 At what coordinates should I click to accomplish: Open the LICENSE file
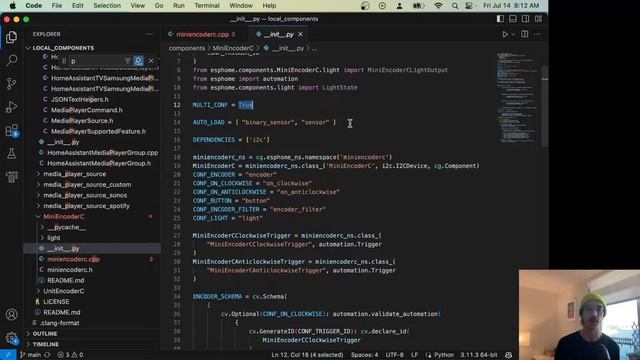coord(56,301)
